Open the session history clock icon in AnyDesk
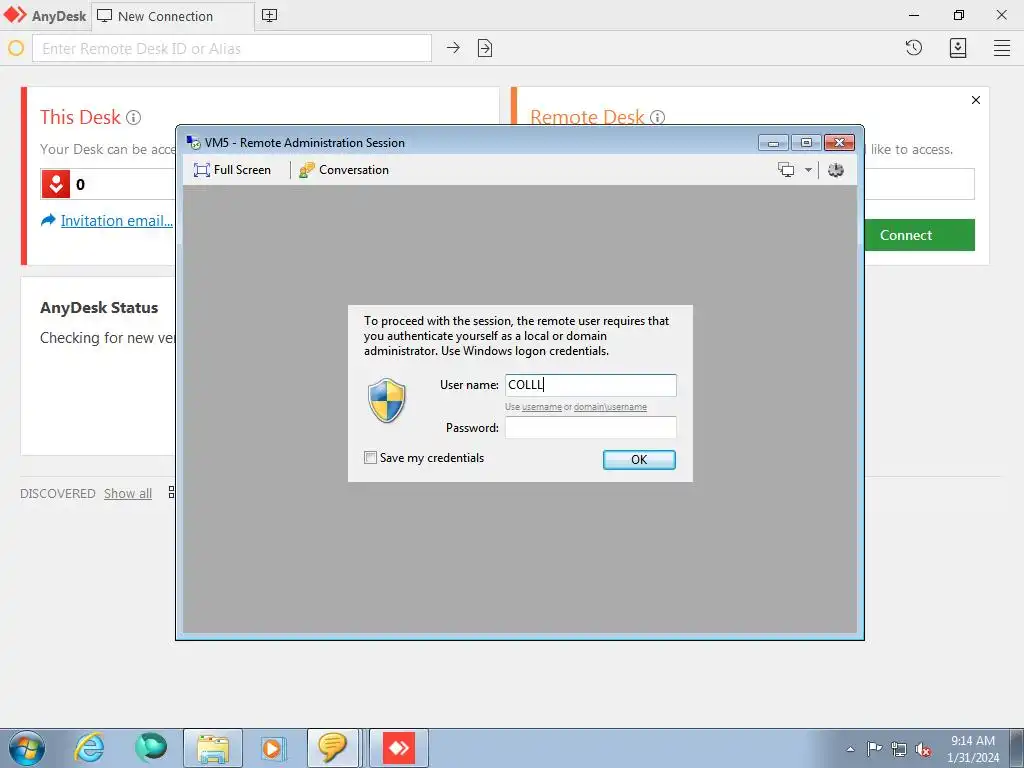The width and height of the screenshot is (1024, 768). (x=914, y=48)
